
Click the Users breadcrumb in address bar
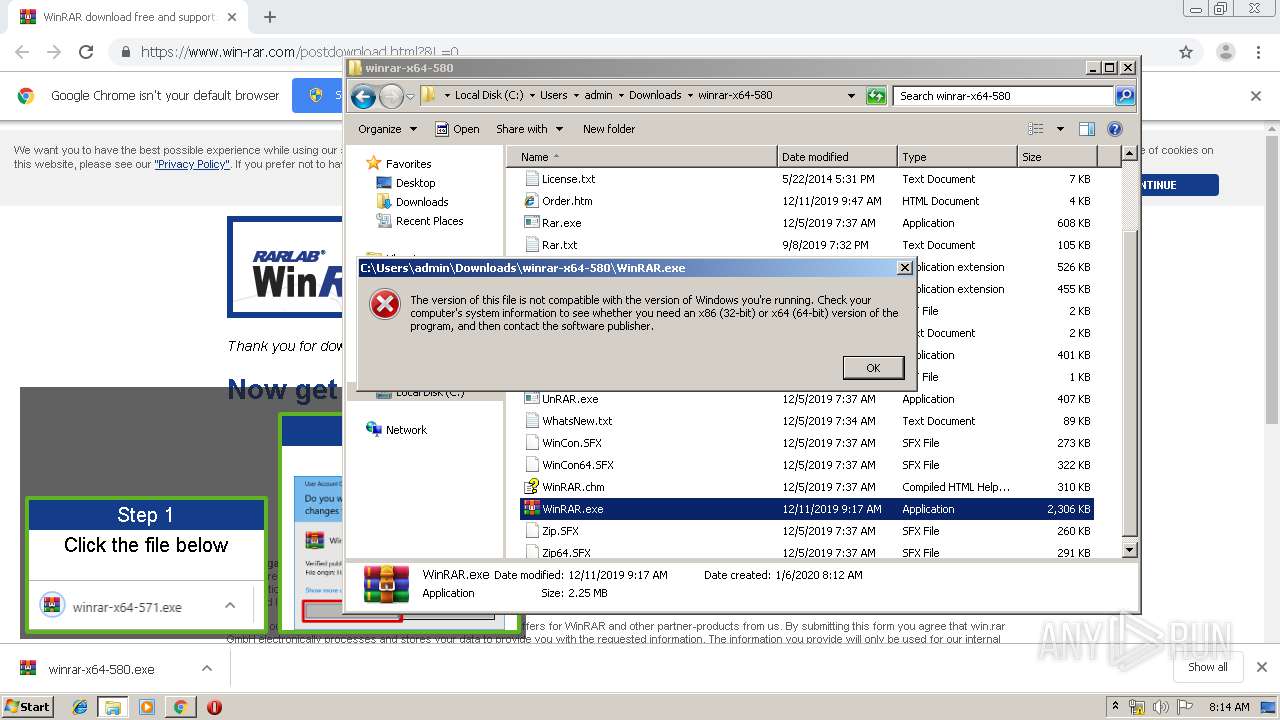pos(553,96)
